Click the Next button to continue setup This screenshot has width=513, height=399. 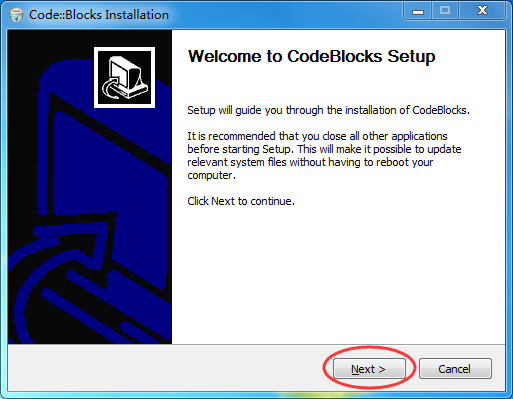(369, 369)
